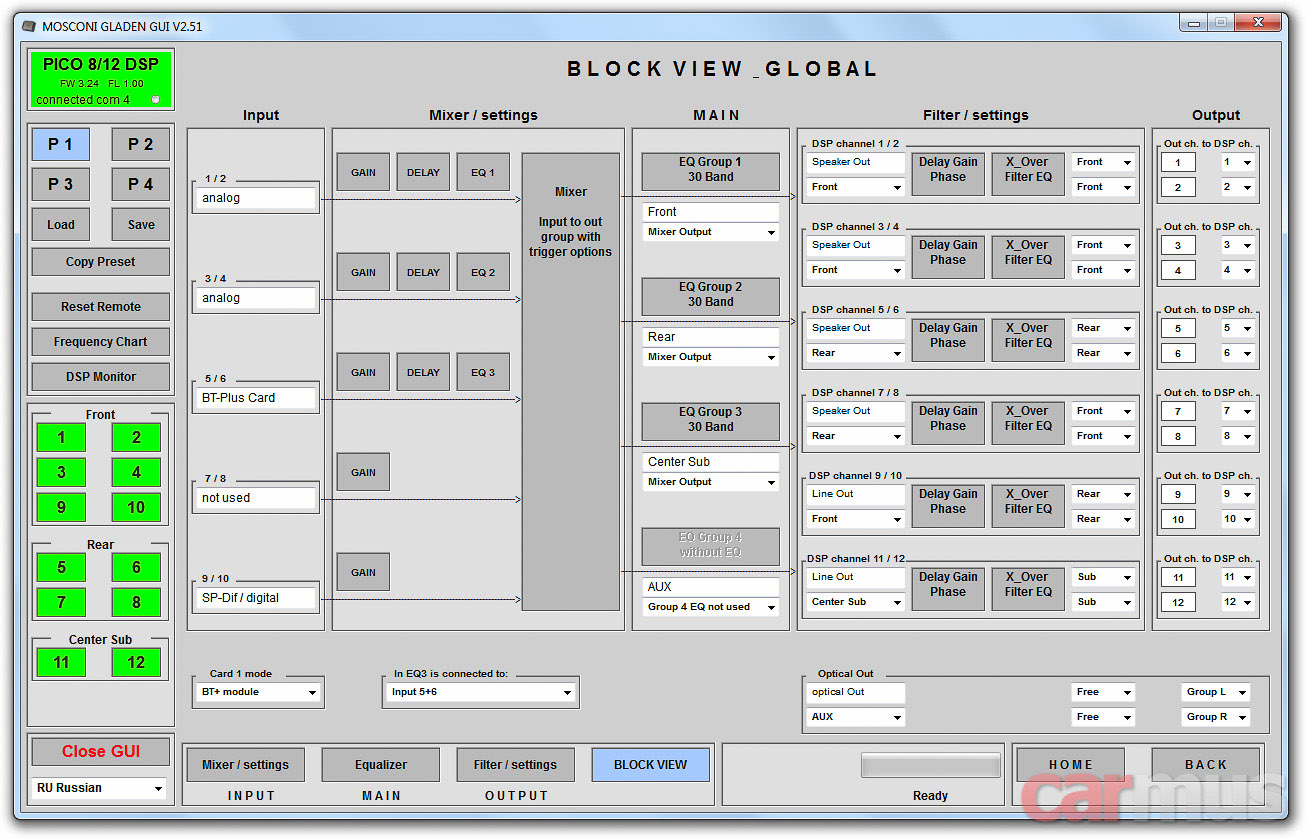Open the Frequency Chart

click(101, 342)
